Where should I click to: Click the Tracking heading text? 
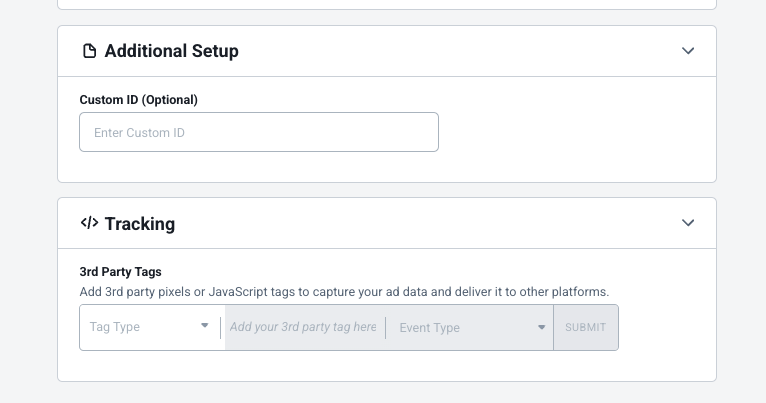[x=140, y=224]
